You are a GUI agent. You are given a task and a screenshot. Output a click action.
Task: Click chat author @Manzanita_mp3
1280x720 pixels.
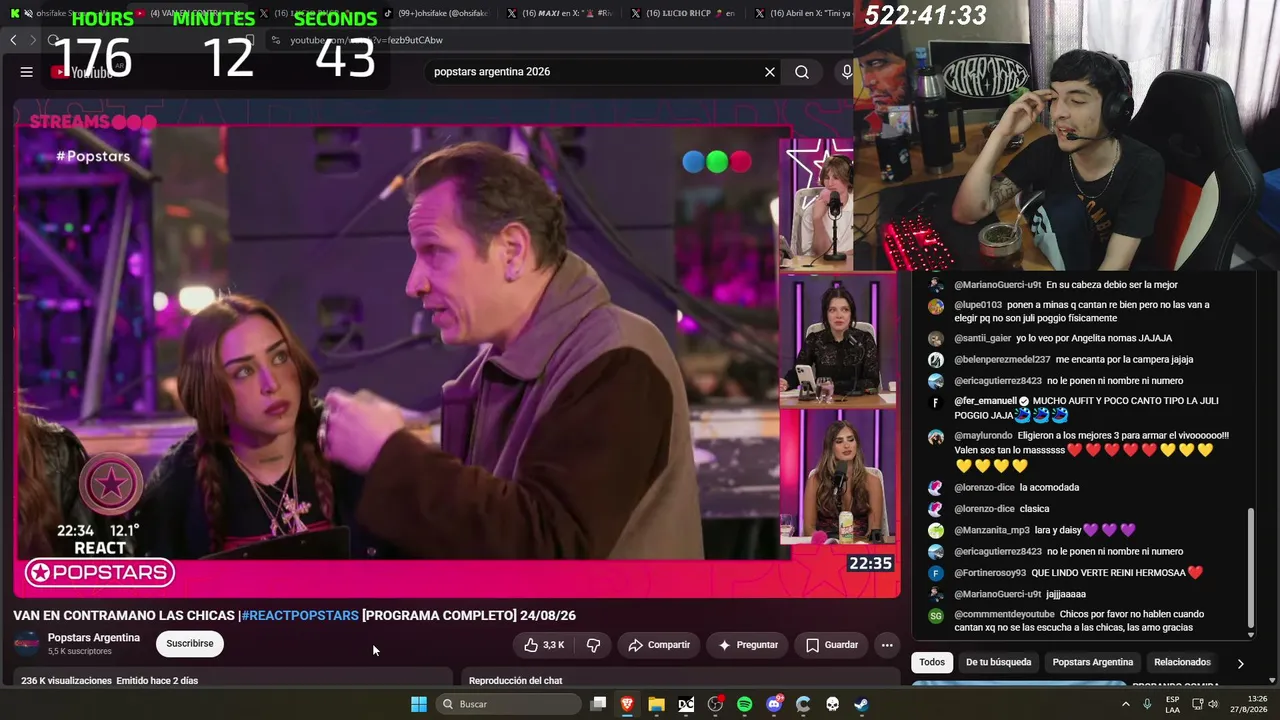click(991, 530)
